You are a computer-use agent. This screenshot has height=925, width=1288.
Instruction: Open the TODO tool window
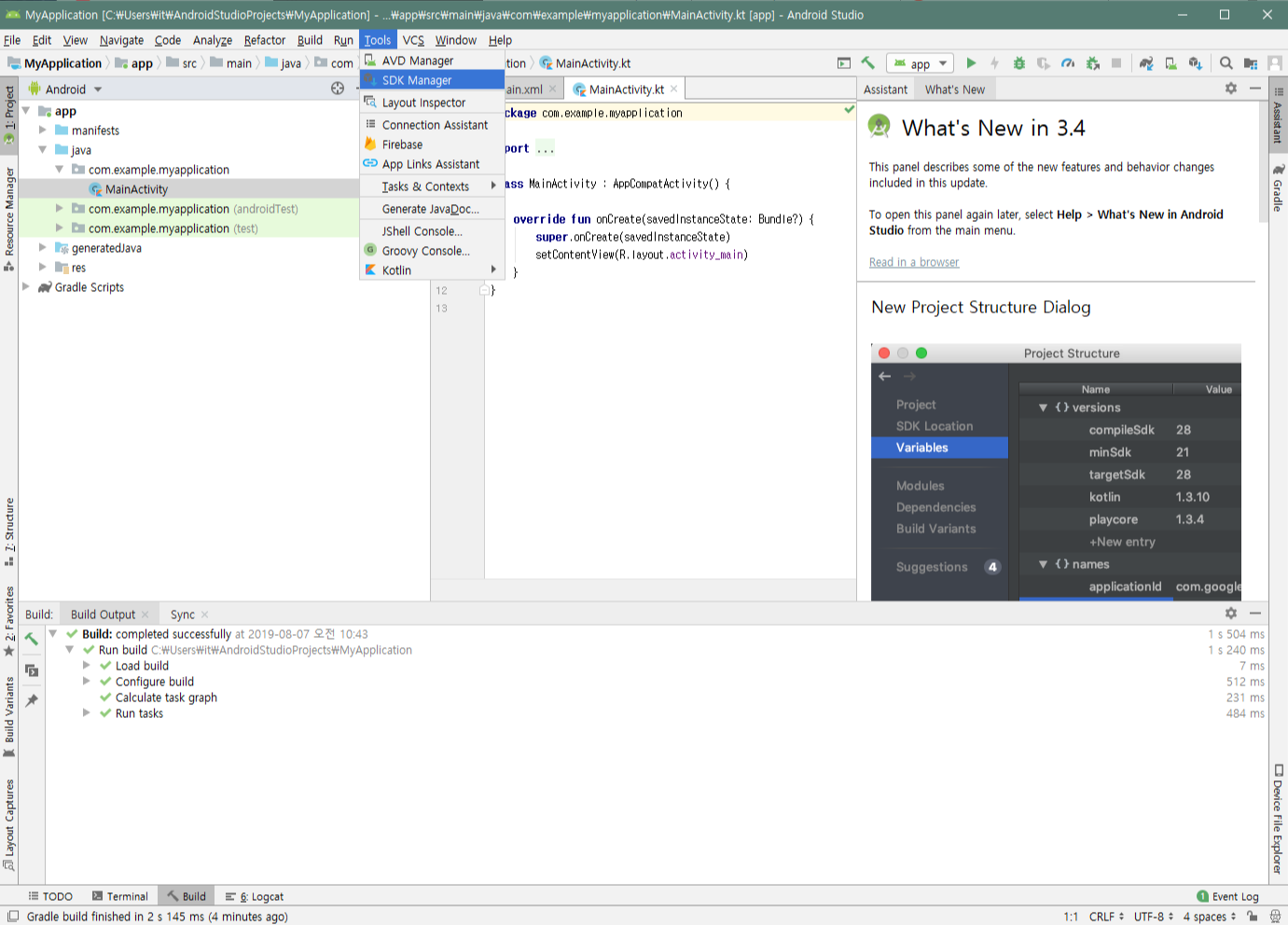pyautogui.click(x=50, y=896)
